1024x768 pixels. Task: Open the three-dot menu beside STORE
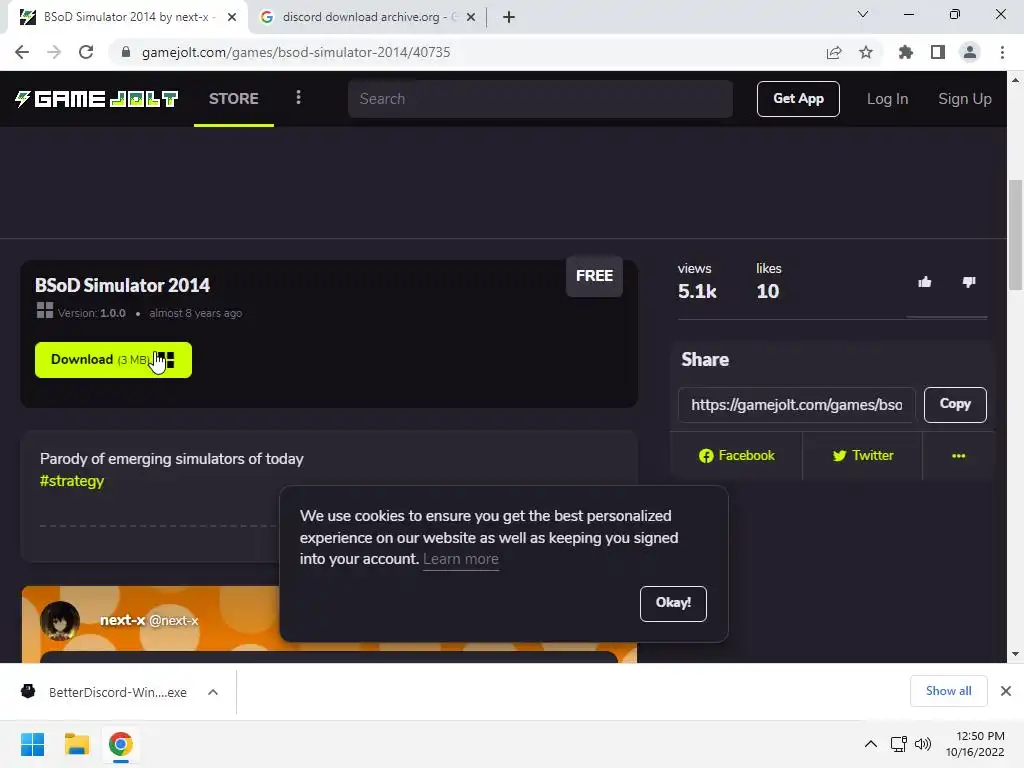pyautogui.click(x=298, y=98)
